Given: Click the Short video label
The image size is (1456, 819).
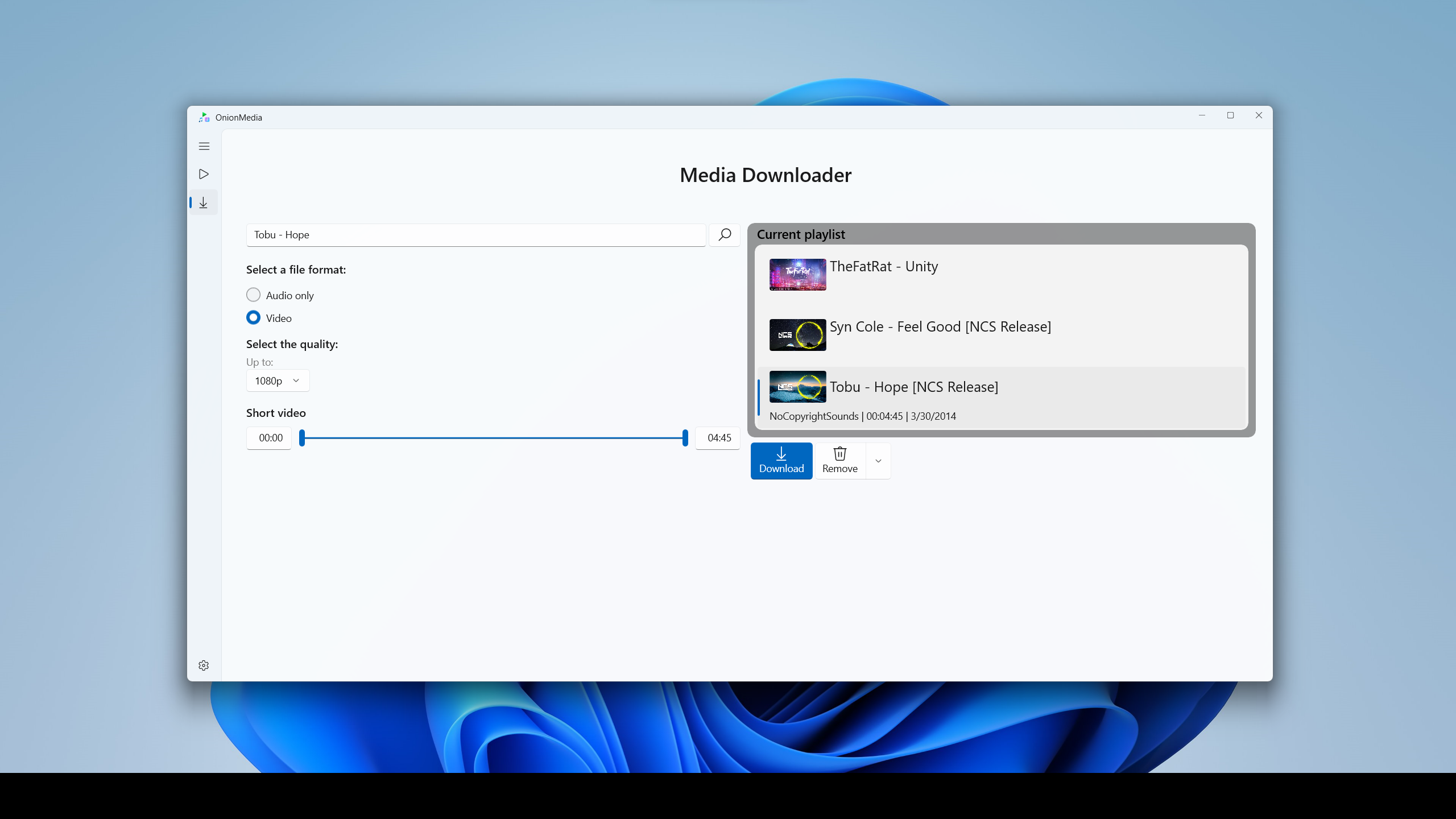Looking at the screenshot, I should (276, 413).
